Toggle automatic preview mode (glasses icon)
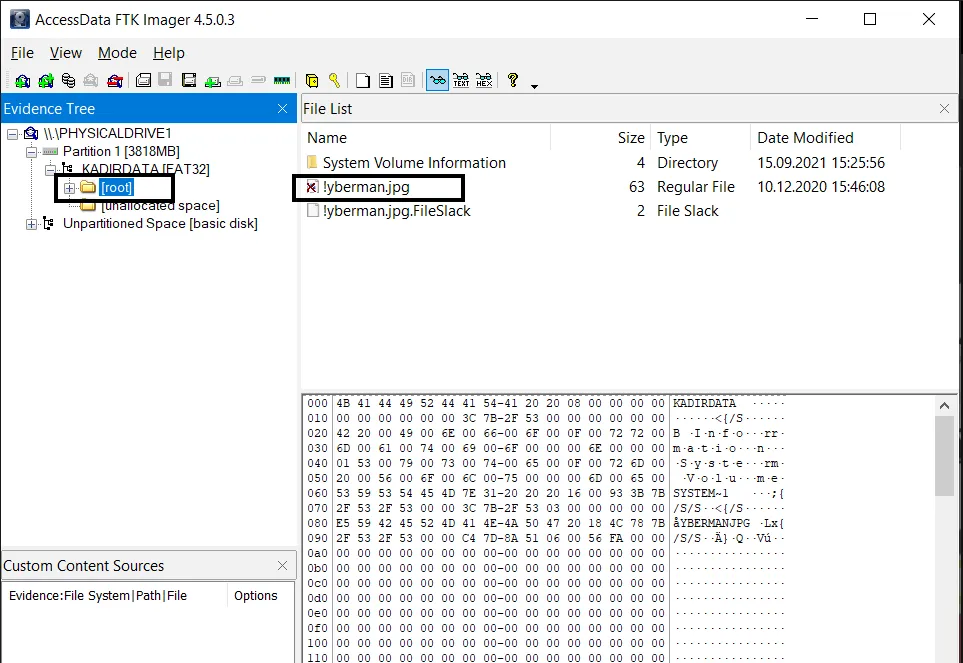Viewport: 963px width, 663px height. coord(437,80)
